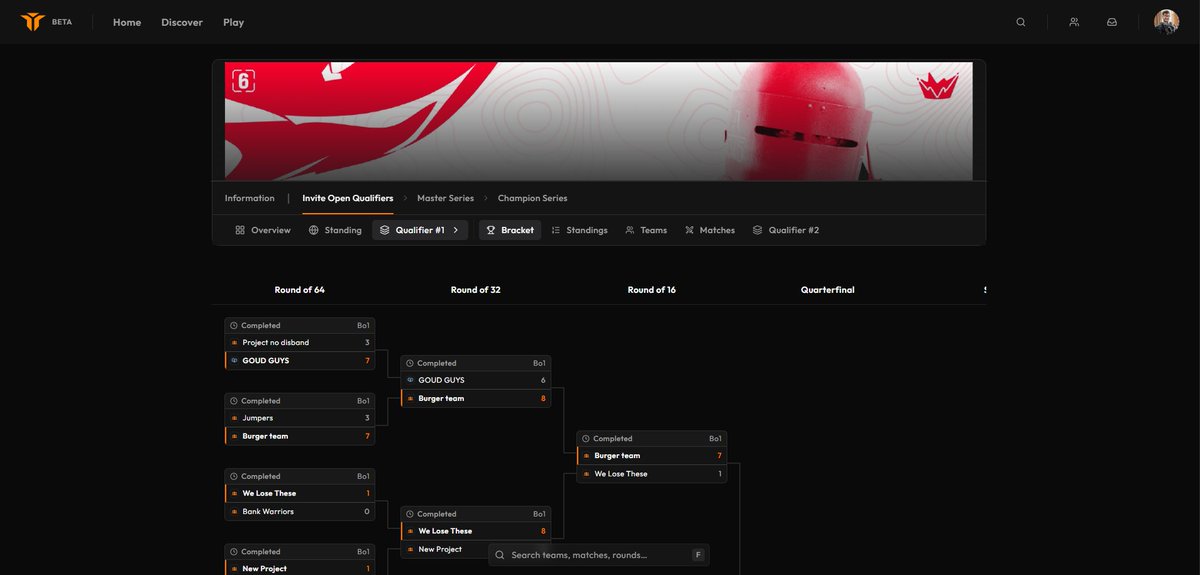The image size is (1200, 575).
Task: Click Round of 64 column header
Action: pos(300,290)
